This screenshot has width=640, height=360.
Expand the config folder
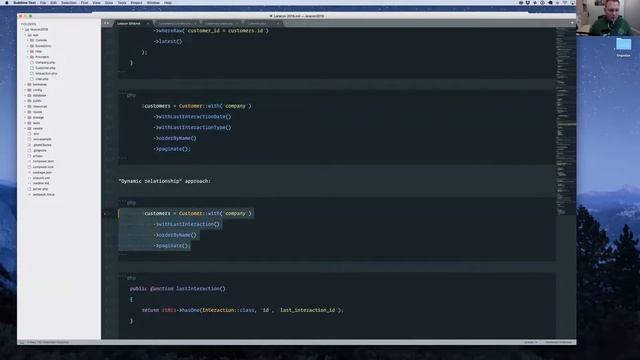point(25,90)
